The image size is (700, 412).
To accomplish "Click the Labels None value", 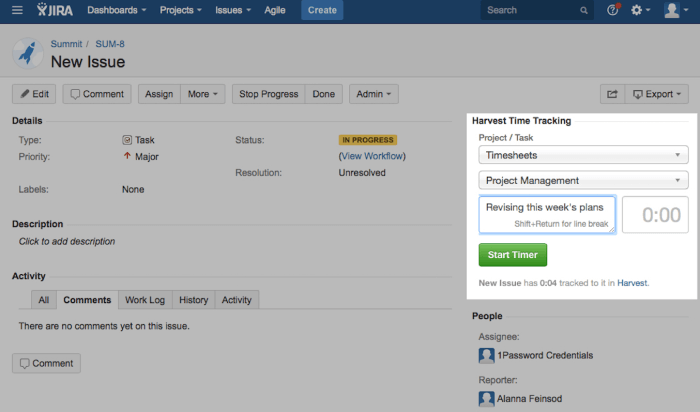I will (x=133, y=189).
